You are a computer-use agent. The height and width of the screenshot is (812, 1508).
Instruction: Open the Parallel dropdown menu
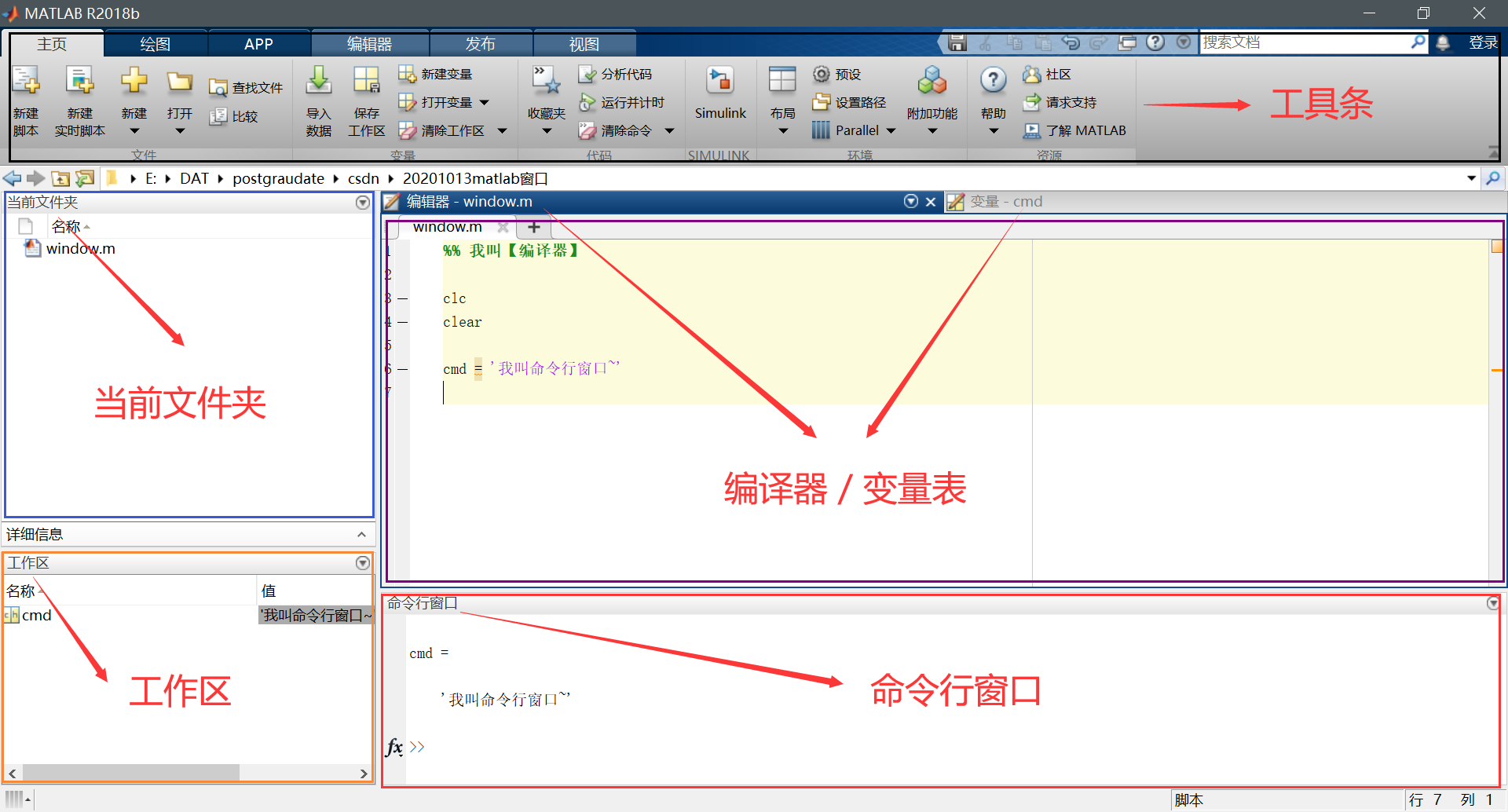(890, 130)
